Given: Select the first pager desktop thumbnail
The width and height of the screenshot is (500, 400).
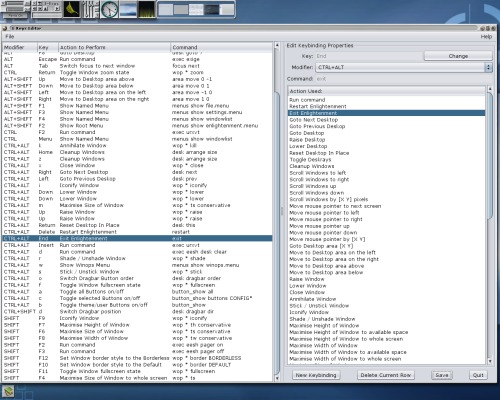Looking at the screenshot, I should (x=166, y=10).
